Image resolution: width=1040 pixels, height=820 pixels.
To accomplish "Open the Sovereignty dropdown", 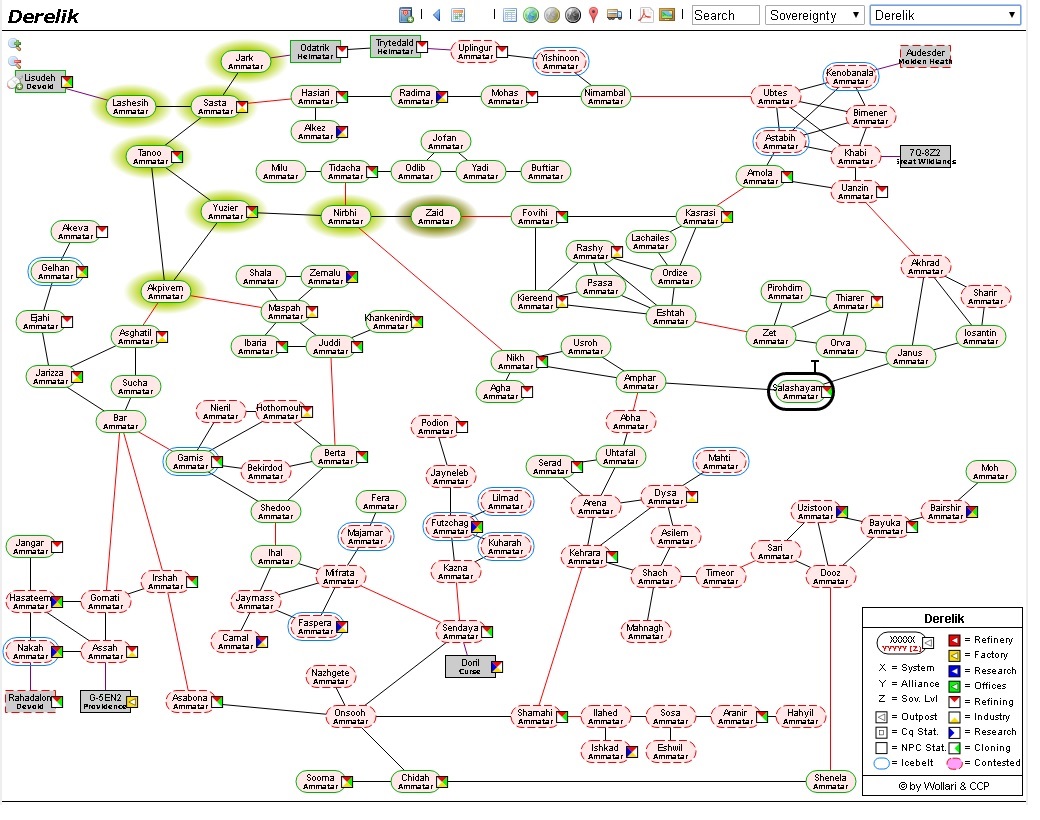I will coord(814,15).
